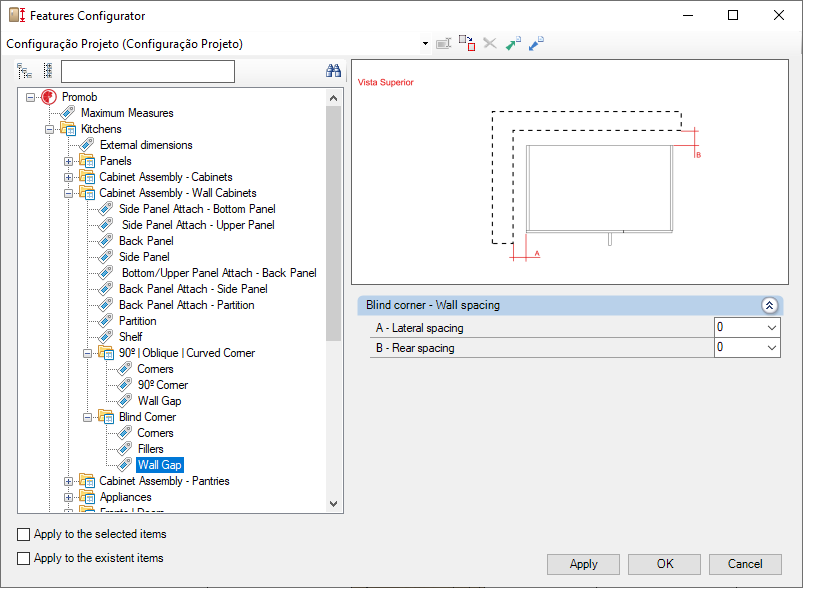Click the External dimensions tag icon

87,145
